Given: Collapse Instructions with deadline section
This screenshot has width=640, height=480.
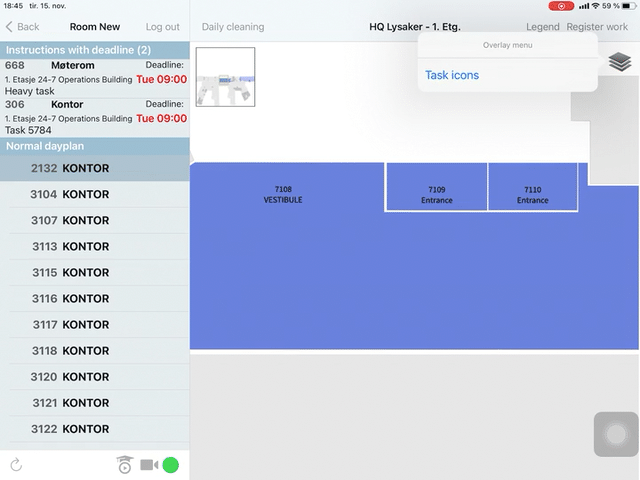Looking at the screenshot, I should pos(94,49).
